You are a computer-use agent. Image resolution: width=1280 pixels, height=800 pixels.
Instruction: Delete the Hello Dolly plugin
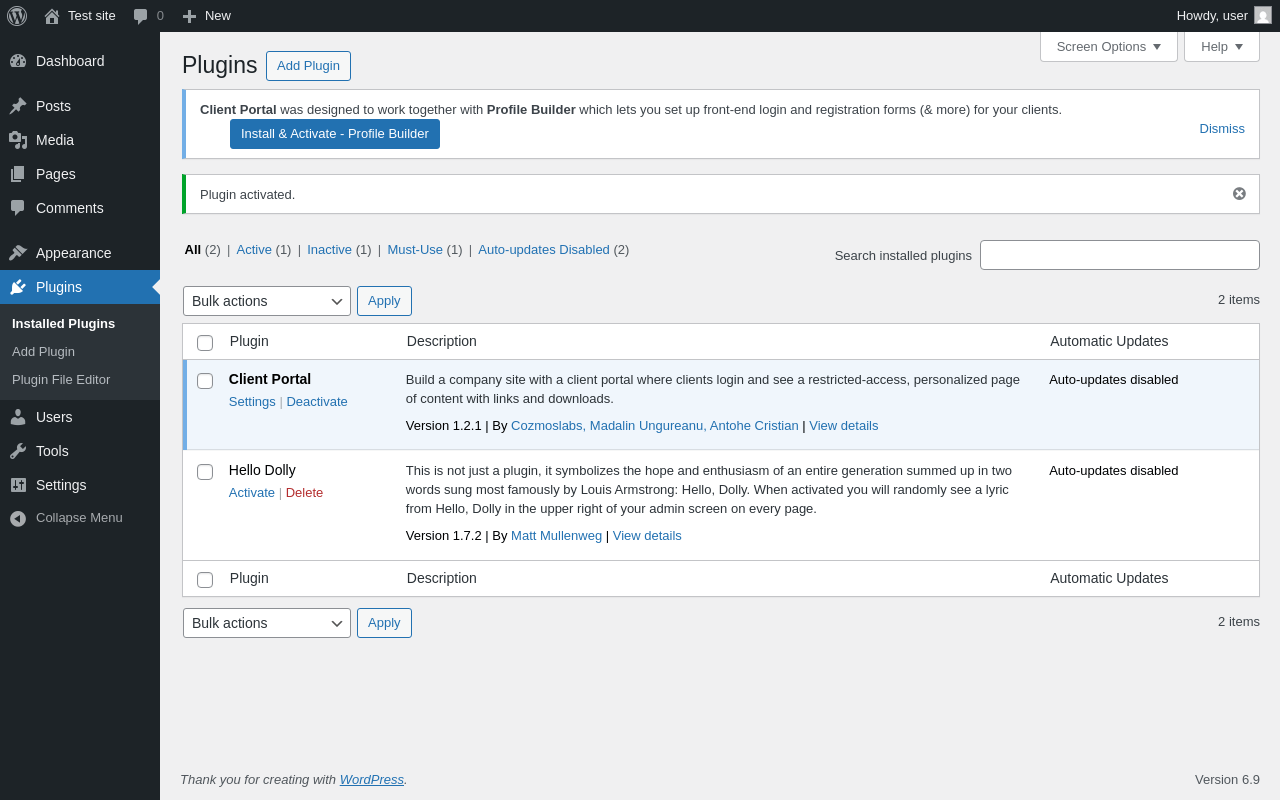pyautogui.click(x=304, y=493)
